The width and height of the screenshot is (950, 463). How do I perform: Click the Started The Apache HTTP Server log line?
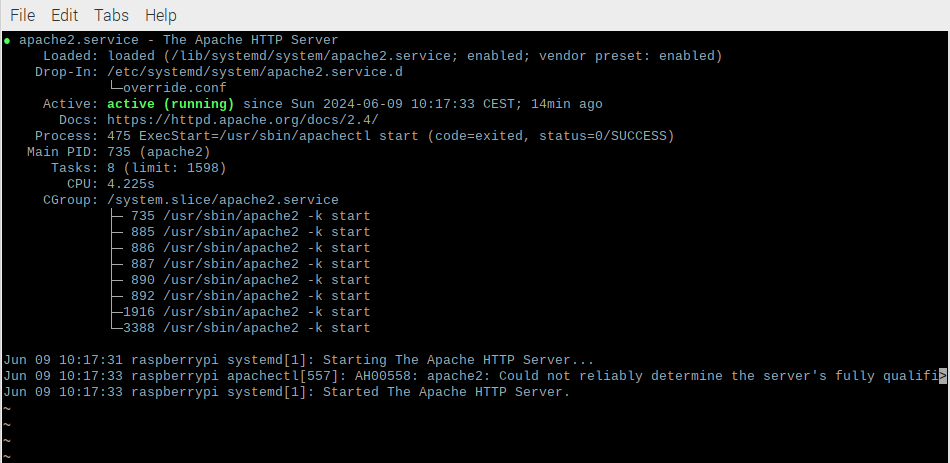[287, 392]
